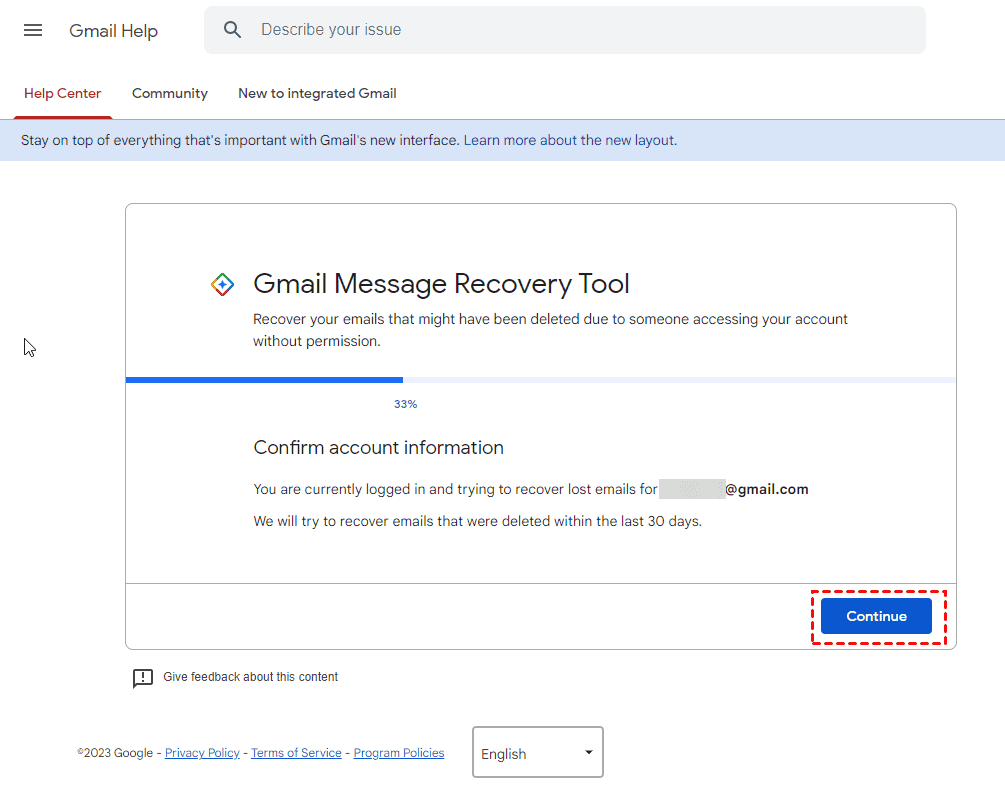
Task: Focus the Describe your issue search field
Action: [564, 30]
